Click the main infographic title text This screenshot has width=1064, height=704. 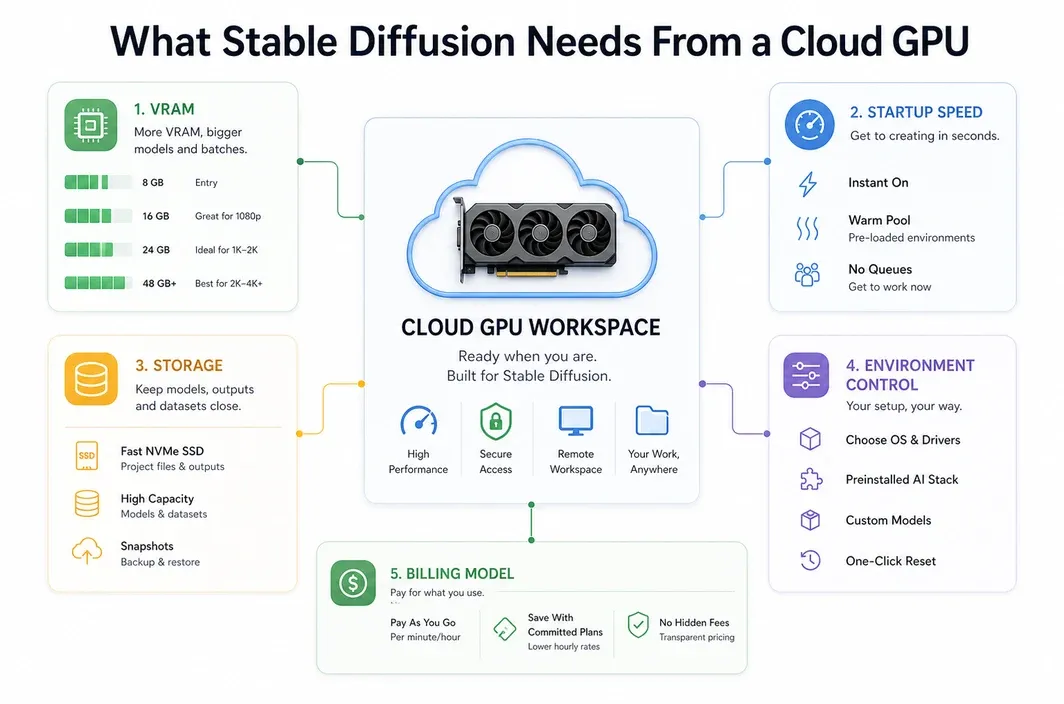[x=539, y=41]
